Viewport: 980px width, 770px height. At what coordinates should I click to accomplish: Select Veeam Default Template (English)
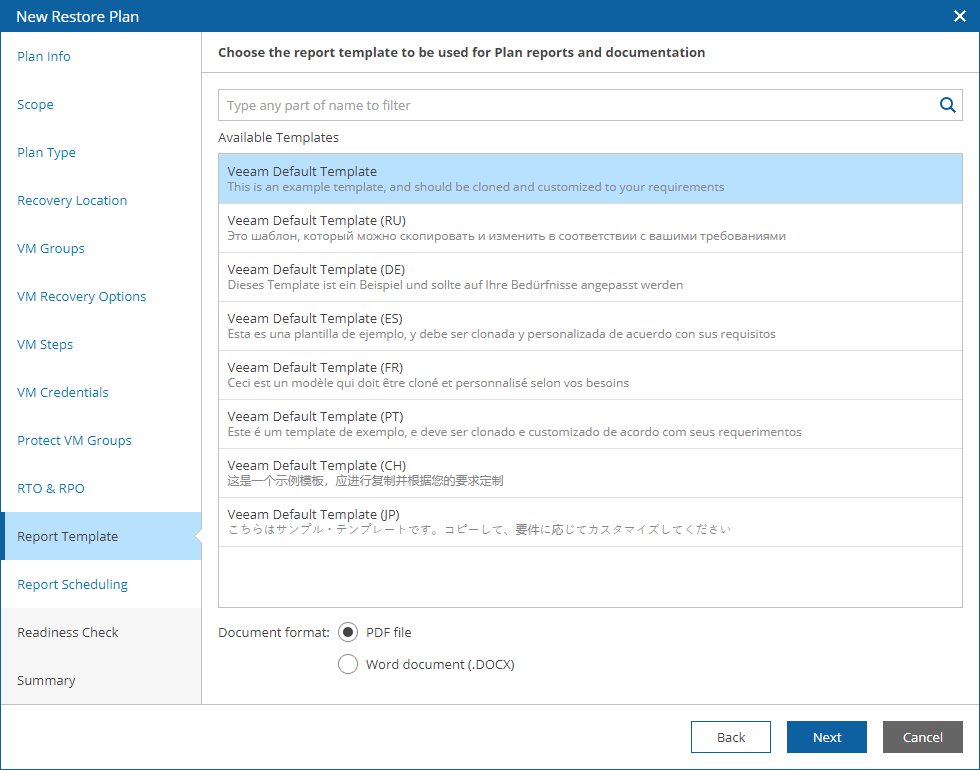coord(590,179)
